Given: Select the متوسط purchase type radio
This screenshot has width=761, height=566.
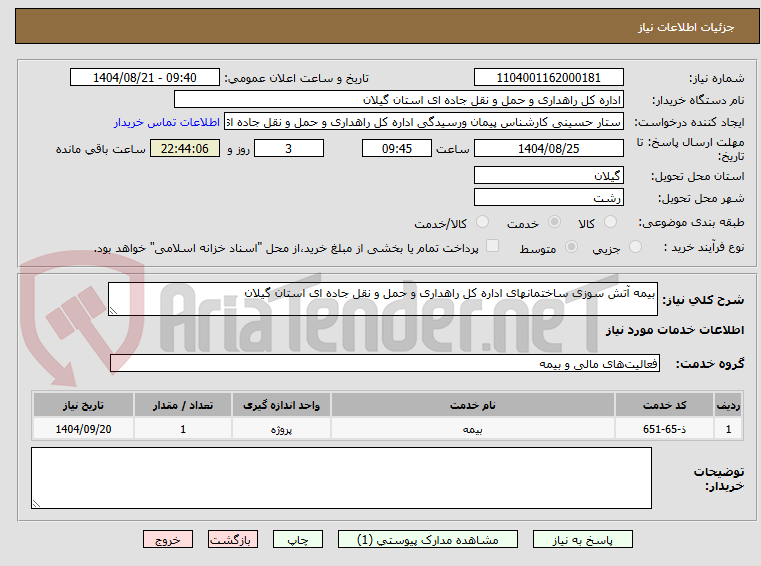Looking at the screenshot, I should 571,247.
